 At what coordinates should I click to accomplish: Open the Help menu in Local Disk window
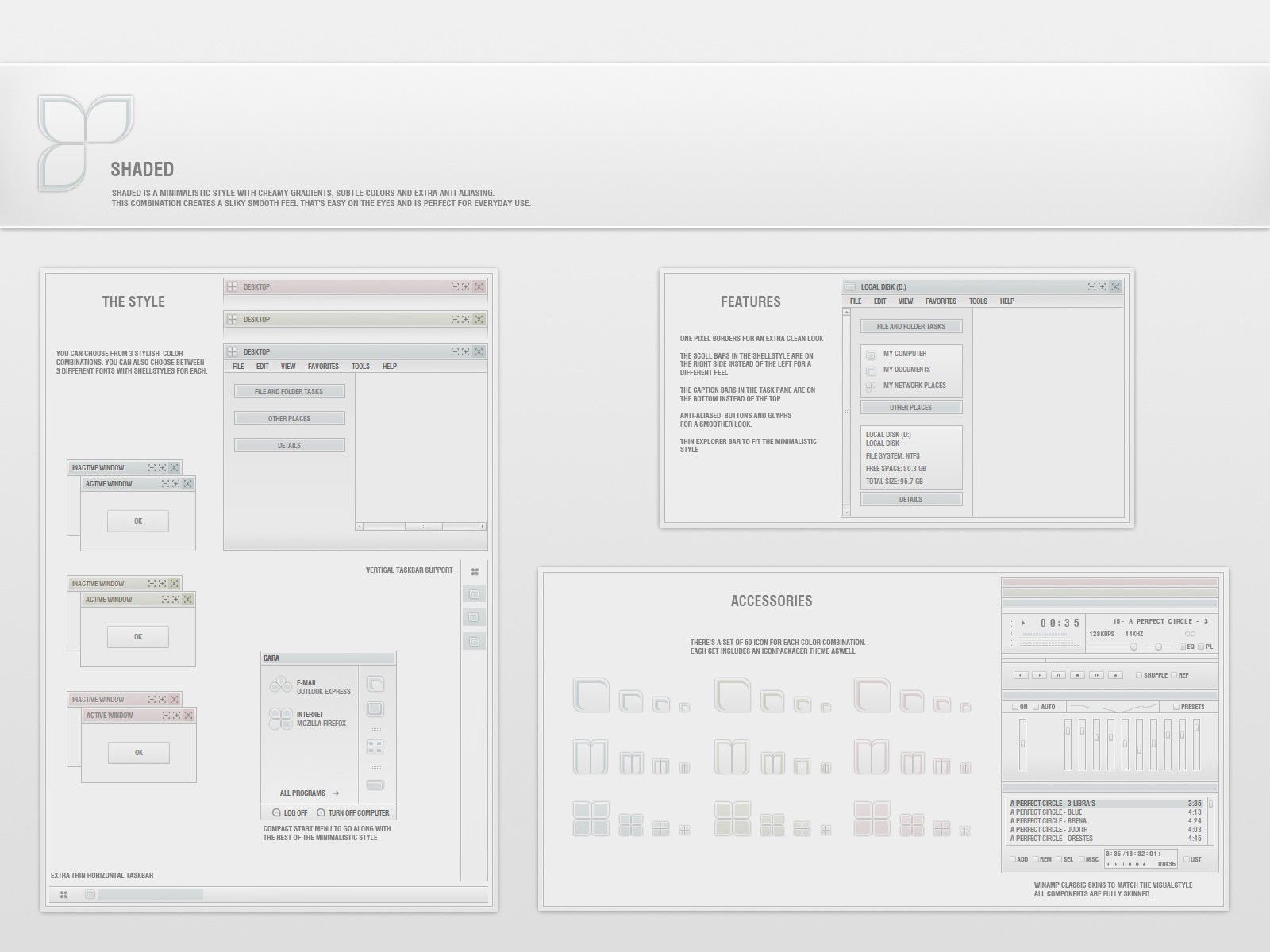[x=1007, y=301]
